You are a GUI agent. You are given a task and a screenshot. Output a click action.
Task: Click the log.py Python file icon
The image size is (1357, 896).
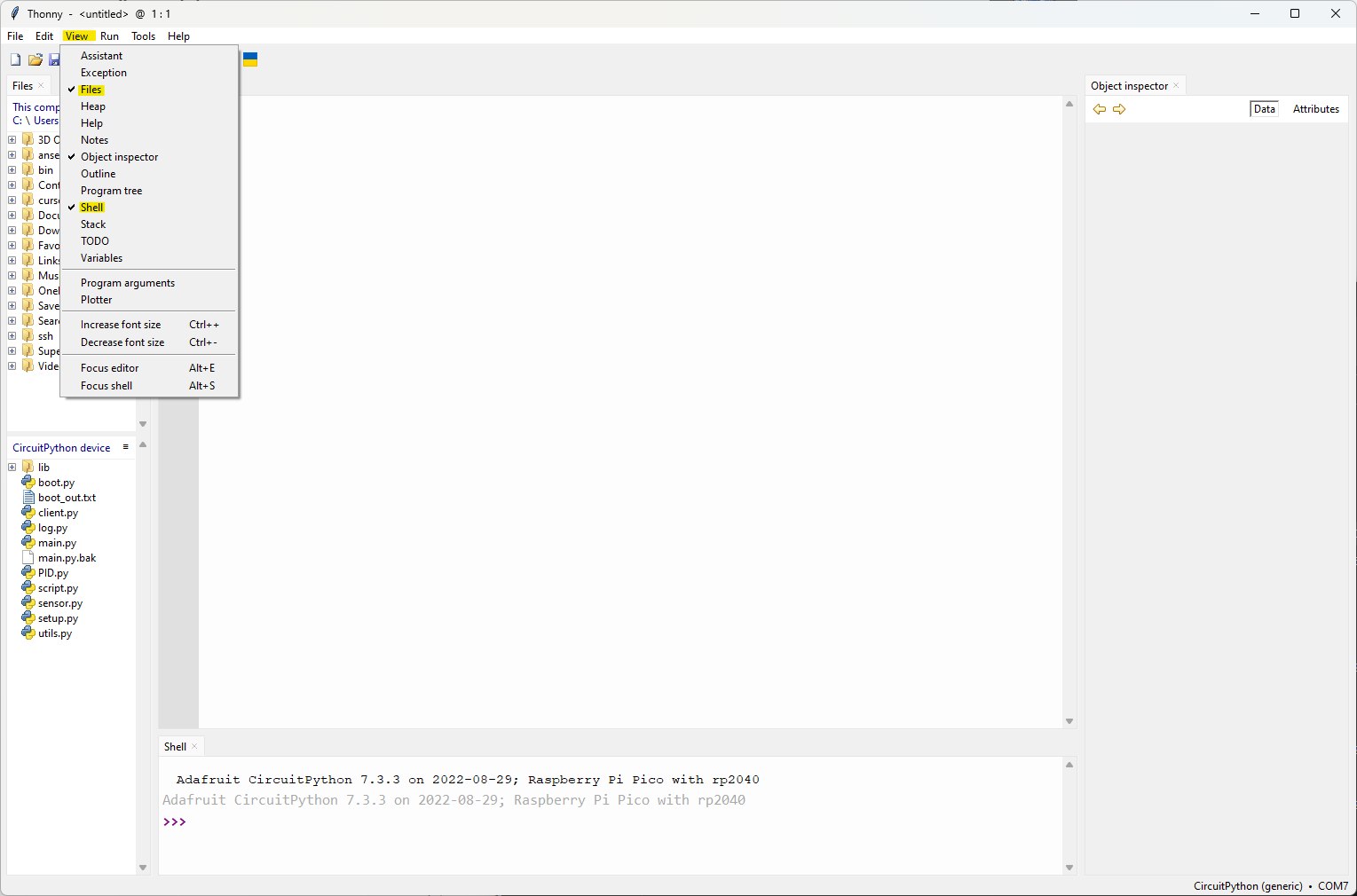coord(28,527)
